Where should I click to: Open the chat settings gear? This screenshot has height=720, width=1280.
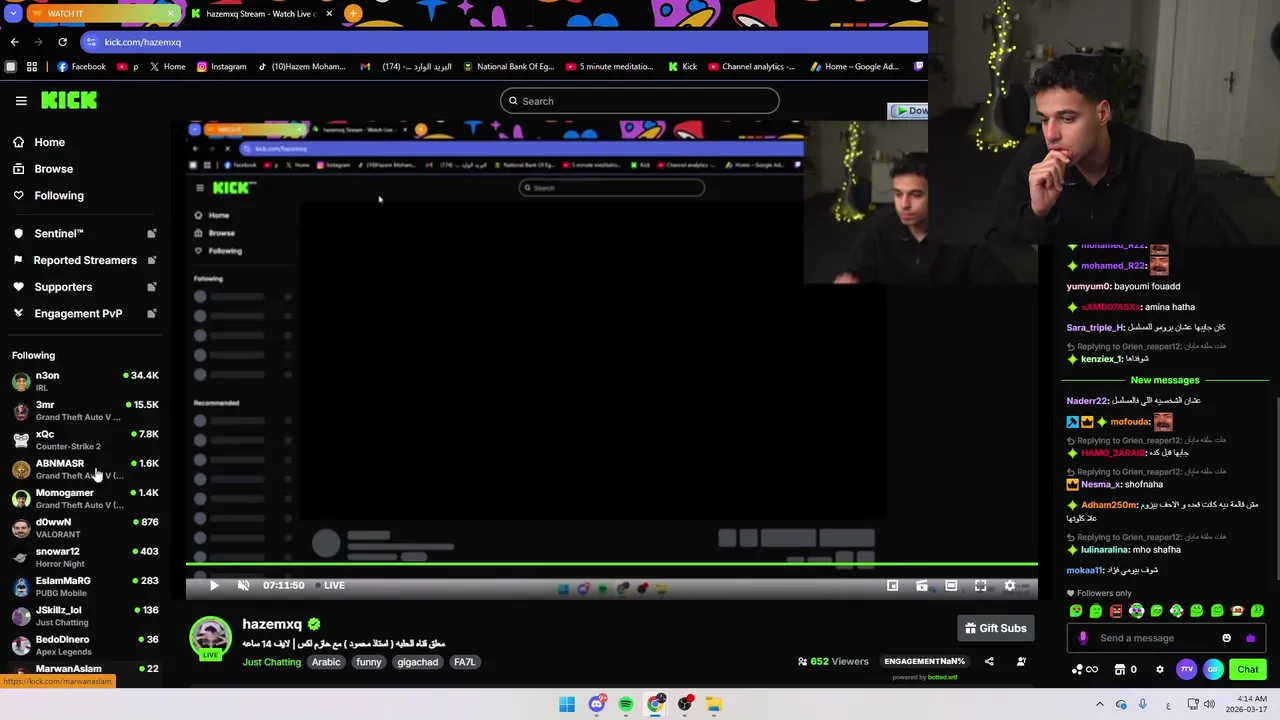1160,669
